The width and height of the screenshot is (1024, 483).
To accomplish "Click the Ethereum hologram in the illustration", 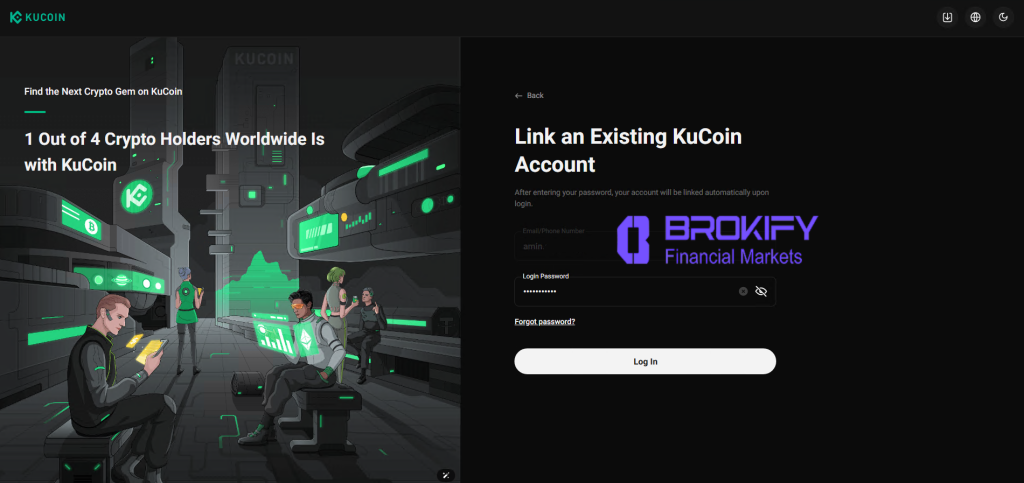I will (306, 341).
